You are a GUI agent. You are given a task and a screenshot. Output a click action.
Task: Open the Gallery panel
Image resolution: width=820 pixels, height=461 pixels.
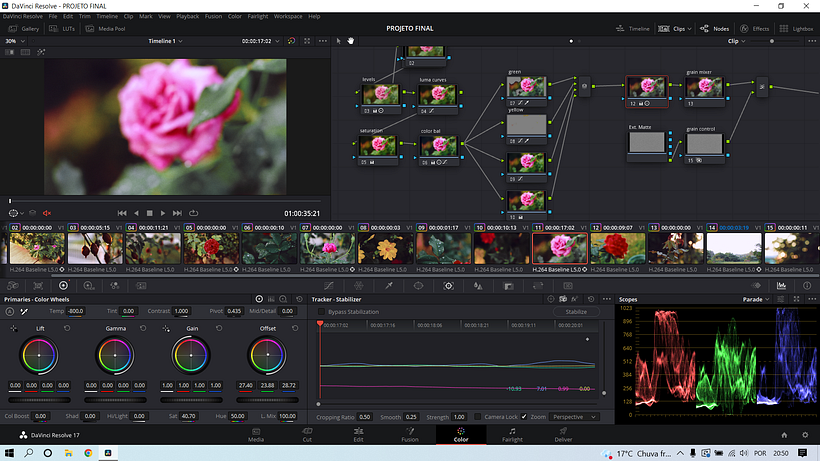[x=24, y=29]
